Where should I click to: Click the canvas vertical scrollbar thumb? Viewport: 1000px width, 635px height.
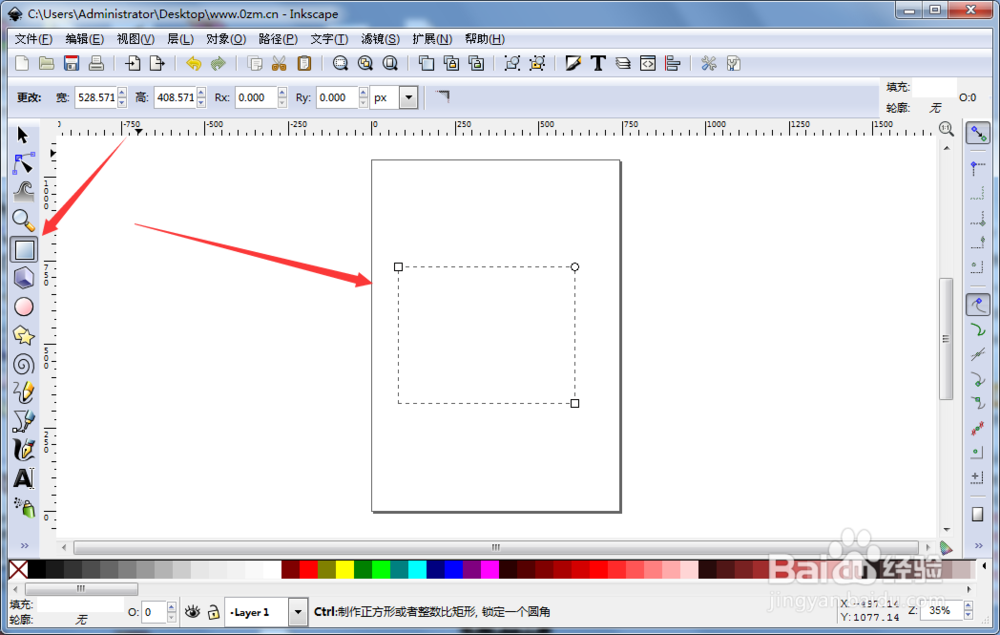pos(946,339)
